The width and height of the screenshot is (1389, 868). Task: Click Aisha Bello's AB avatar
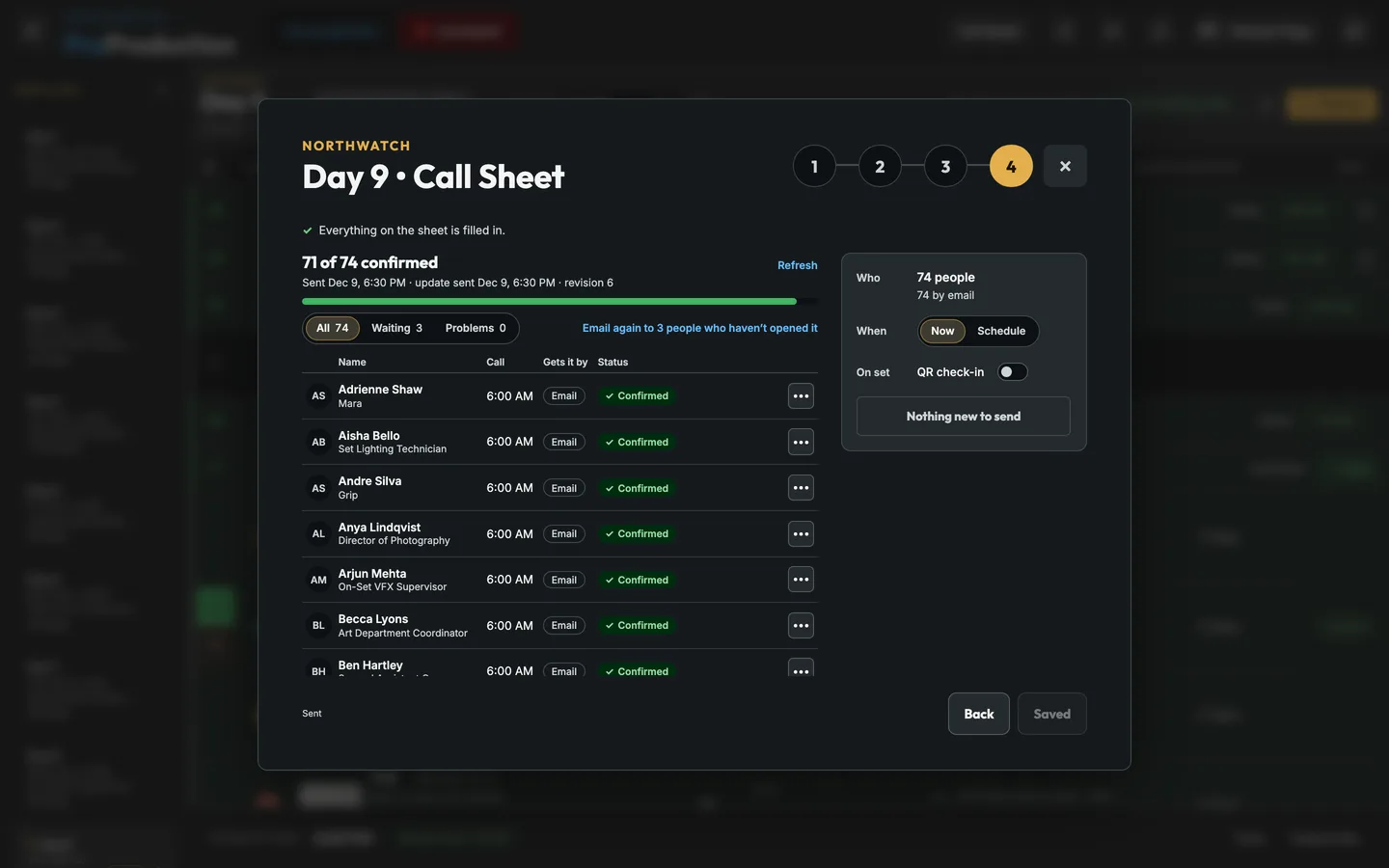(x=318, y=442)
